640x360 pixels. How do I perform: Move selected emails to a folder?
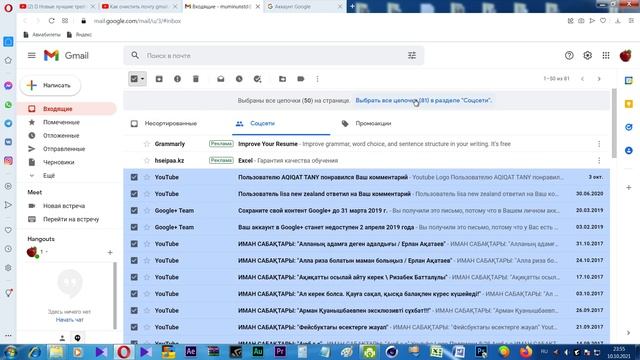pyautogui.click(x=282, y=79)
